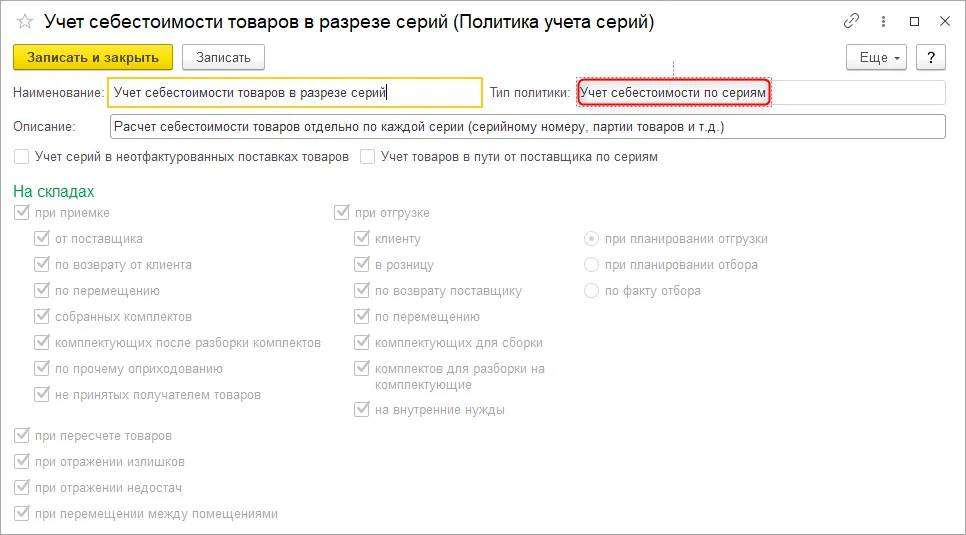Viewport: 966px width, 535px height.
Task: Click Записать и закрыть button
Action: click(x=93, y=57)
